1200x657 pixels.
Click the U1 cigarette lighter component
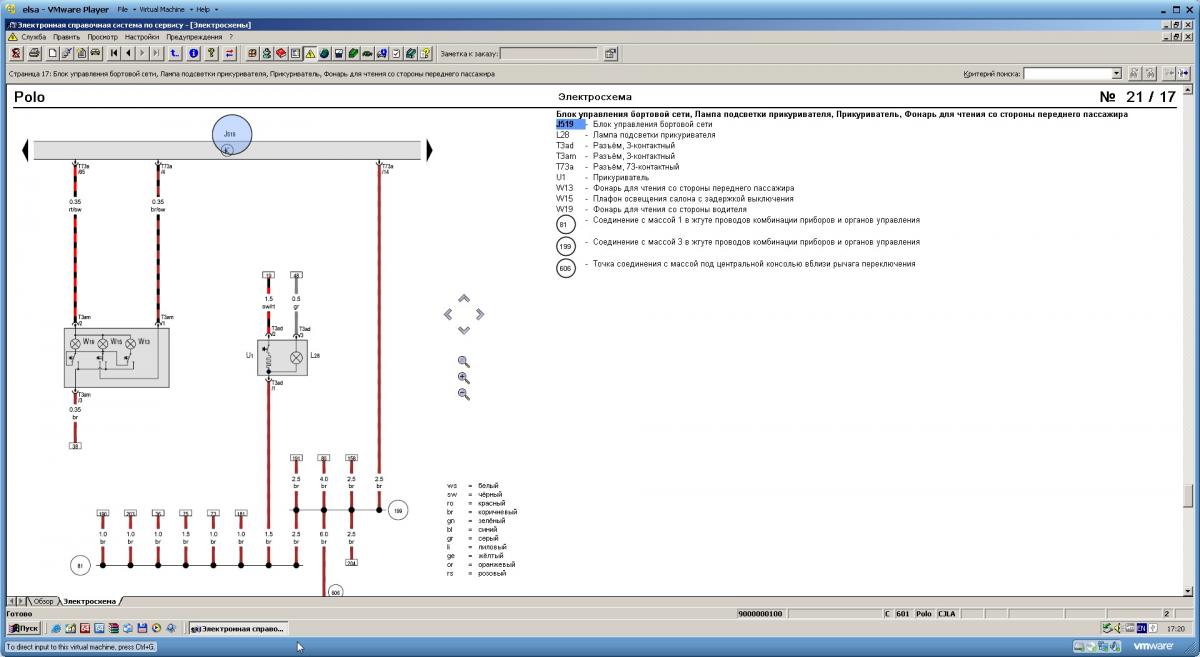pos(269,357)
